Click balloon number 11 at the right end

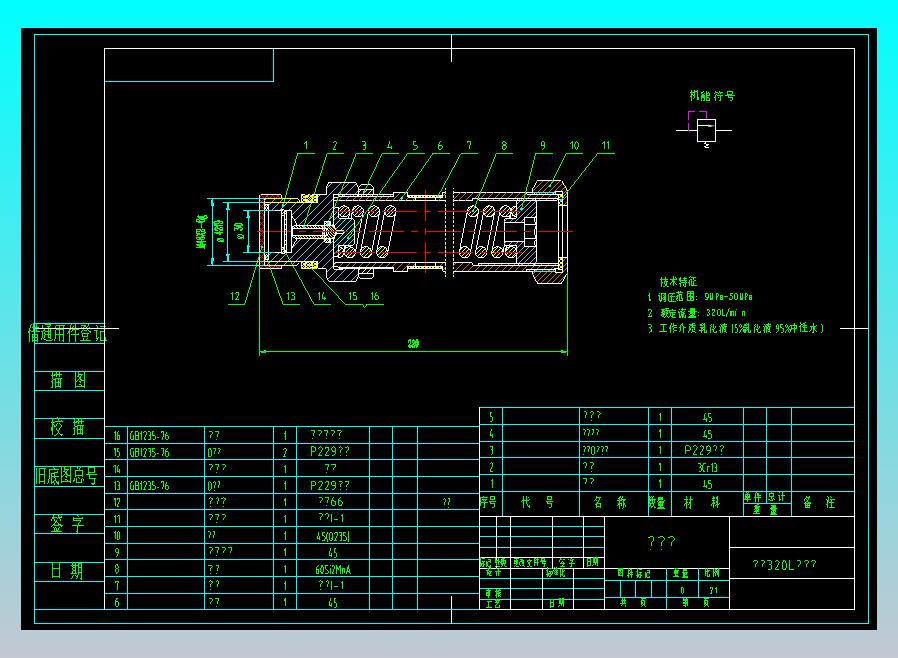click(606, 145)
